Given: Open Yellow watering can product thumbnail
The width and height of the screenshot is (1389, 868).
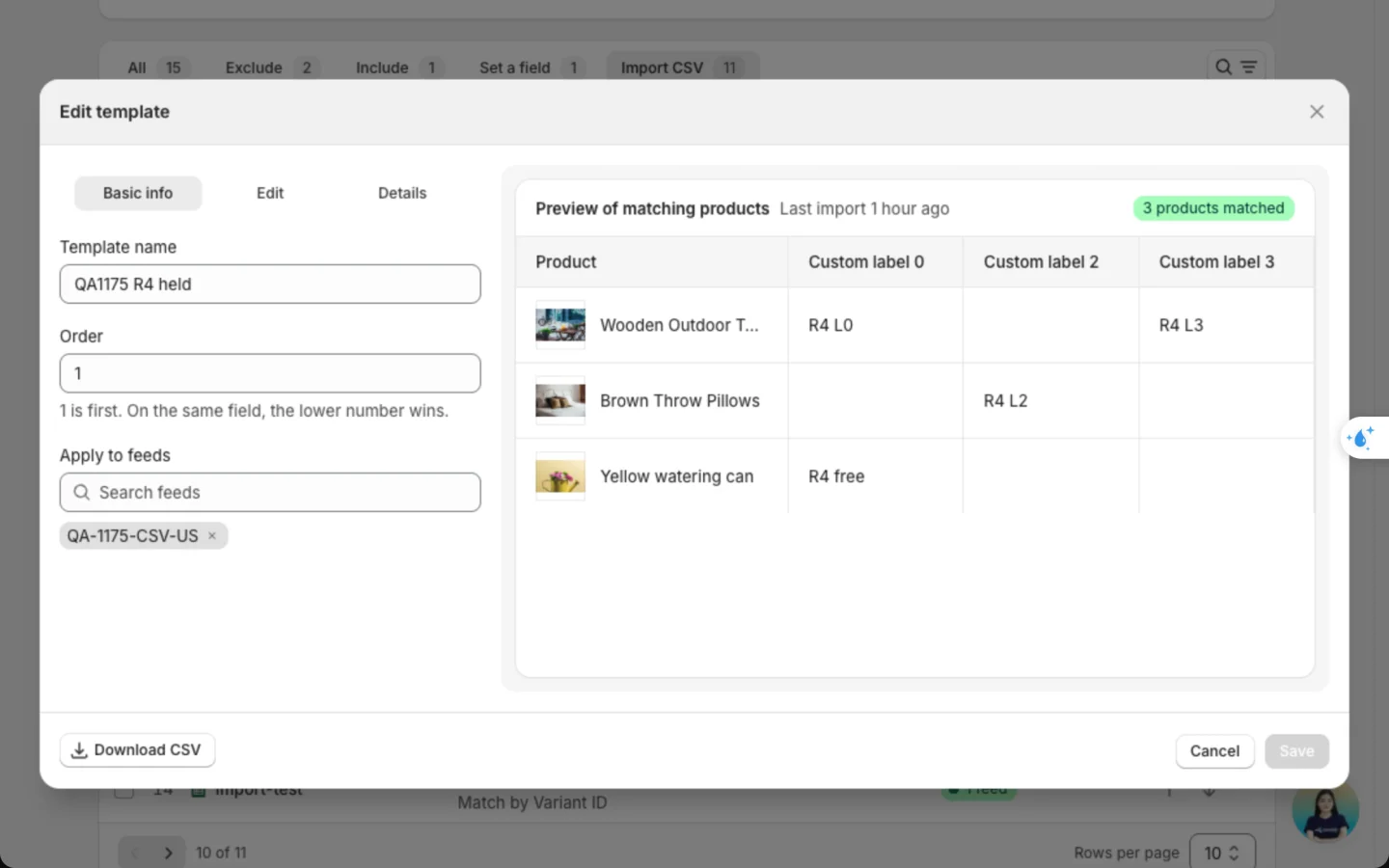Looking at the screenshot, I should point(560,476).
